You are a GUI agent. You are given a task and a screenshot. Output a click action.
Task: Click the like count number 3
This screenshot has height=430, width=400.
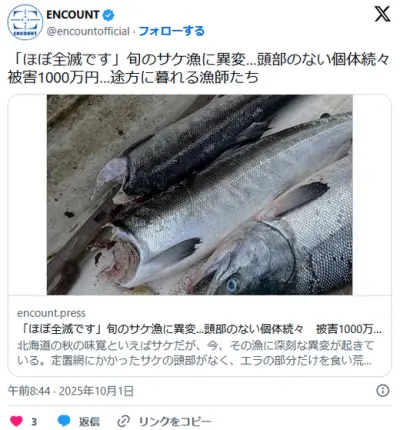pyautogui.click(x=34, y=422)
